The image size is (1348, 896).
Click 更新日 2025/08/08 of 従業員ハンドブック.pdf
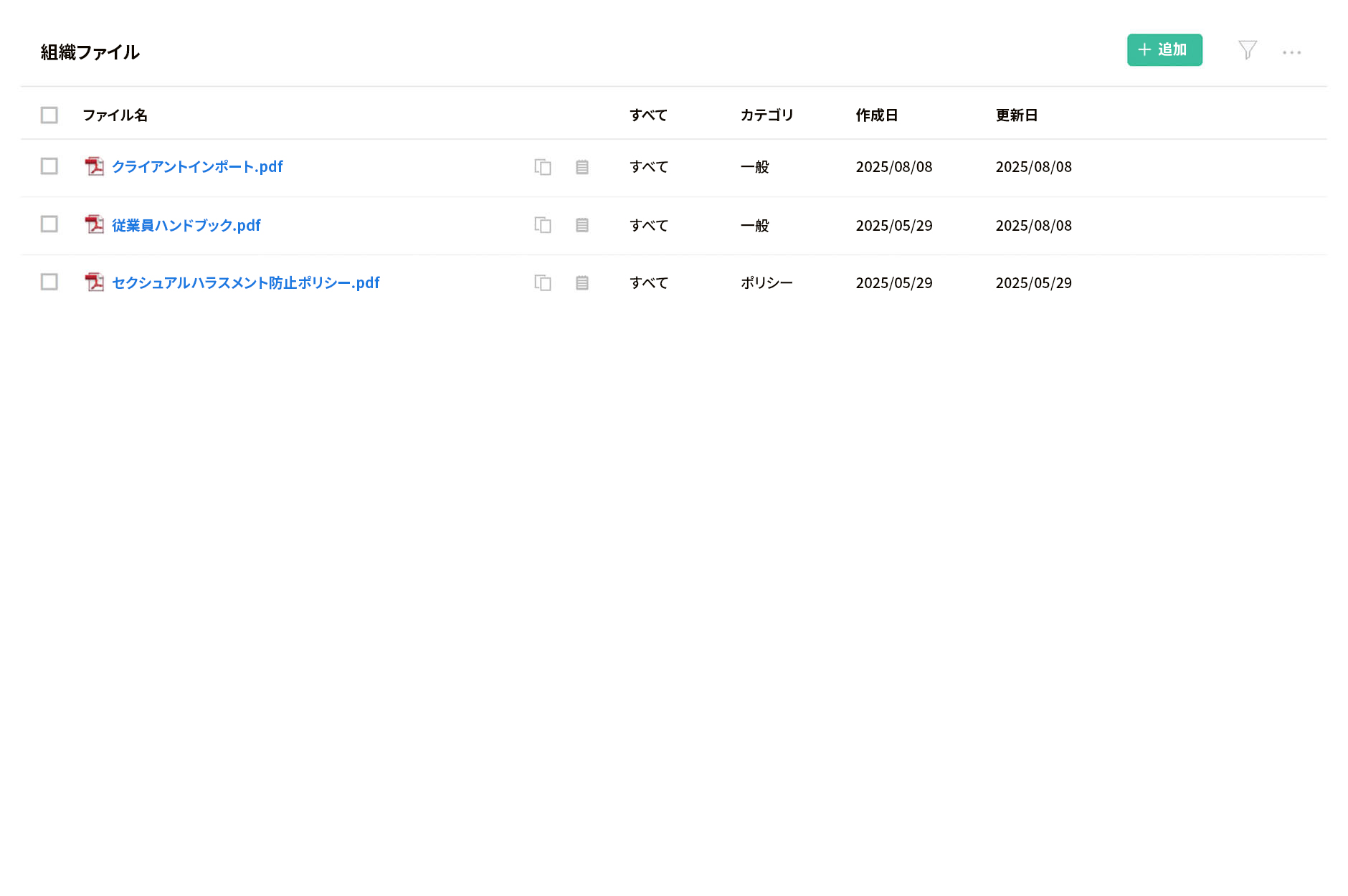pos(1034,225)
